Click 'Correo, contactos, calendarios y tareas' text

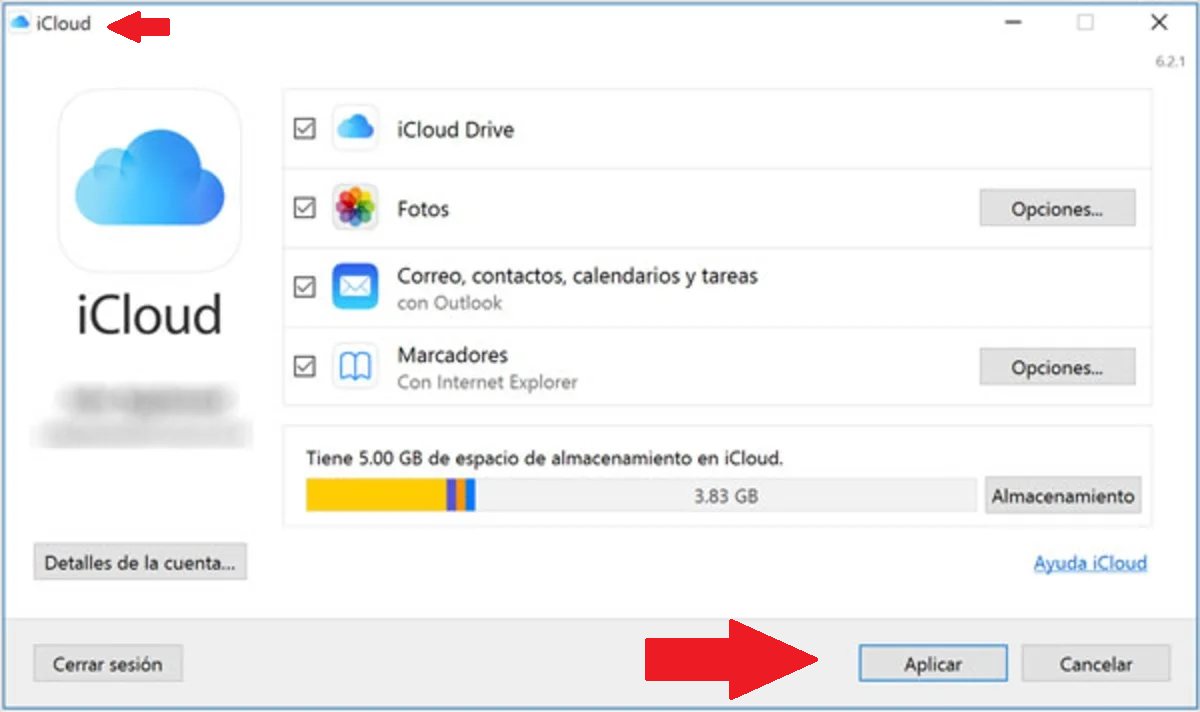click(x=577, y=276)
